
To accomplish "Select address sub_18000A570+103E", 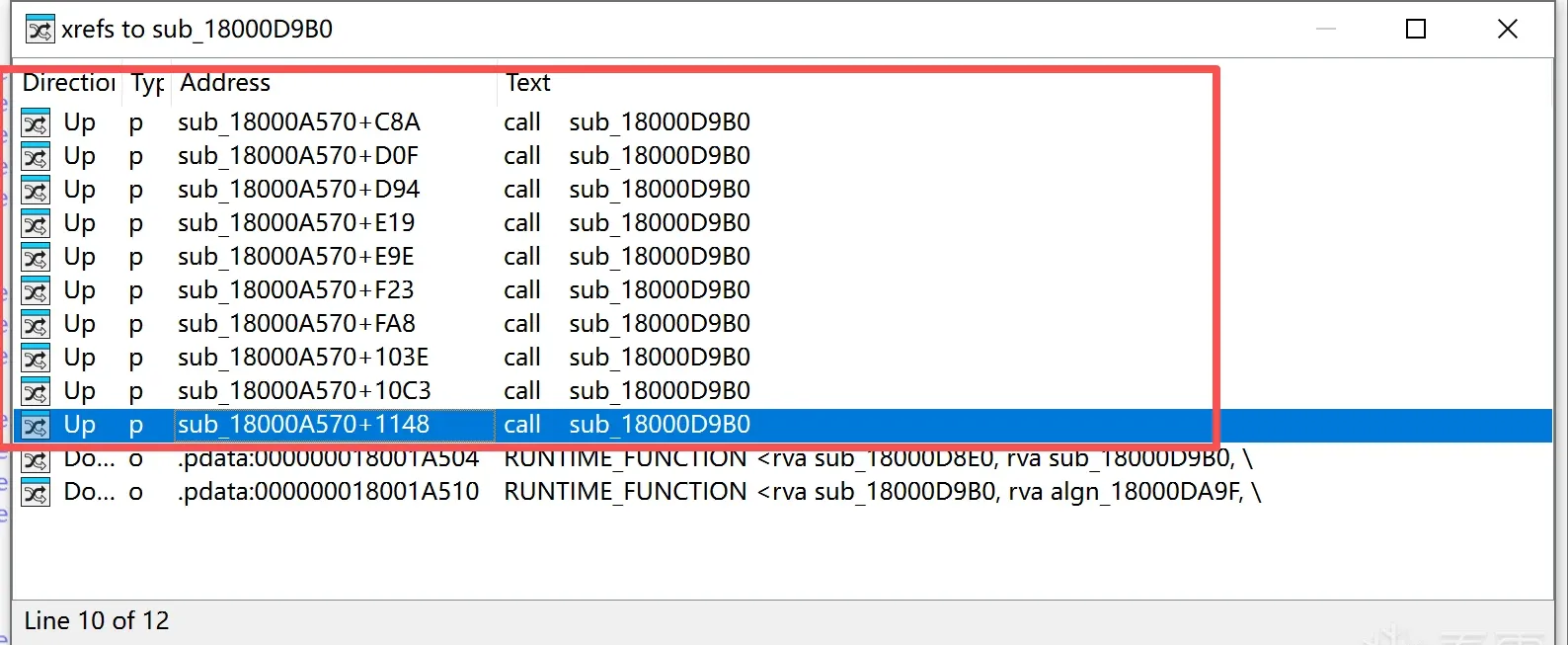I will pos(303,358).
